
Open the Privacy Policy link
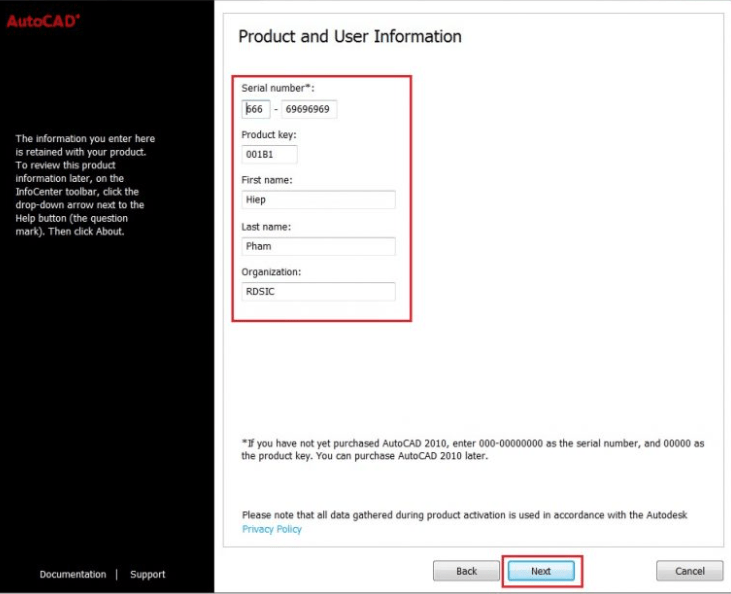[272, 529]
